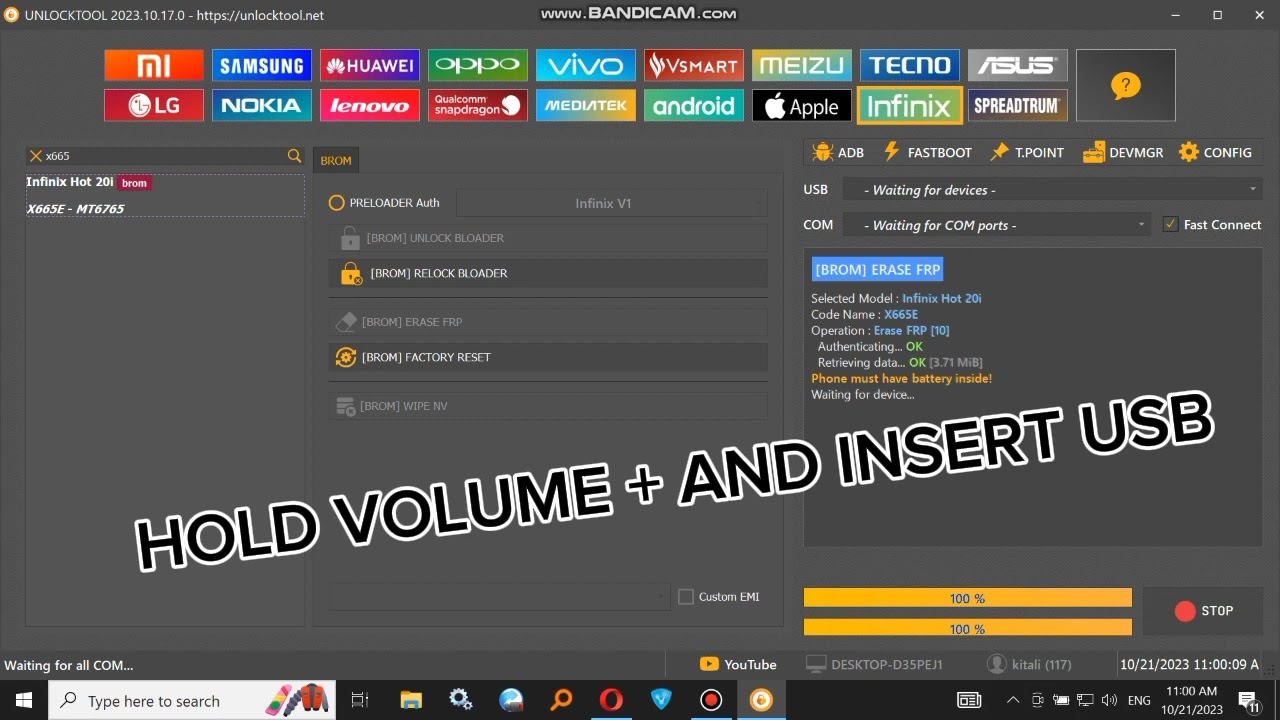Open the Infinix V1 auth dropdown

(612, 203)
